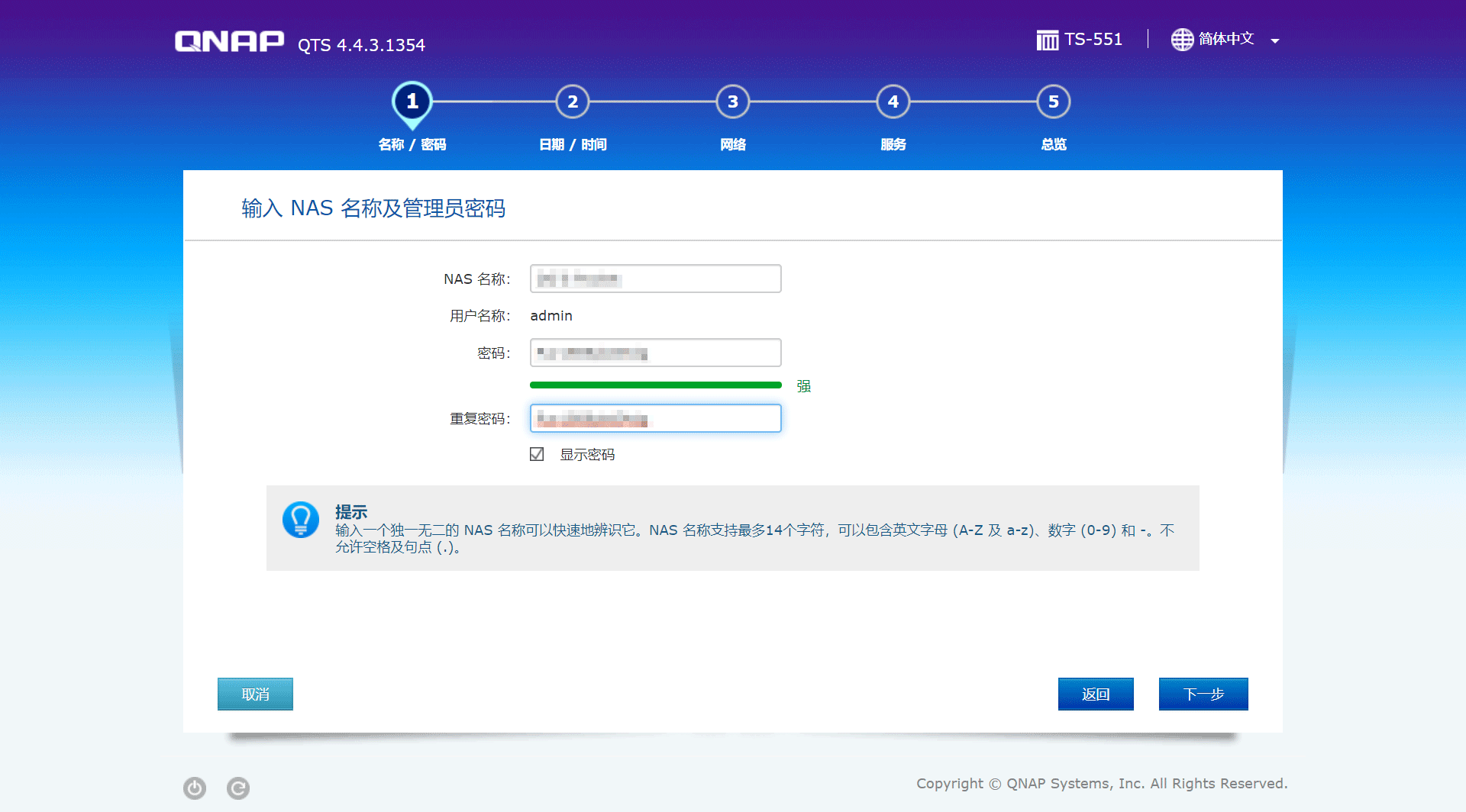Screen dimensions: 1466x812
Task: Click the green password strength bar
Action: pos(656,385)
